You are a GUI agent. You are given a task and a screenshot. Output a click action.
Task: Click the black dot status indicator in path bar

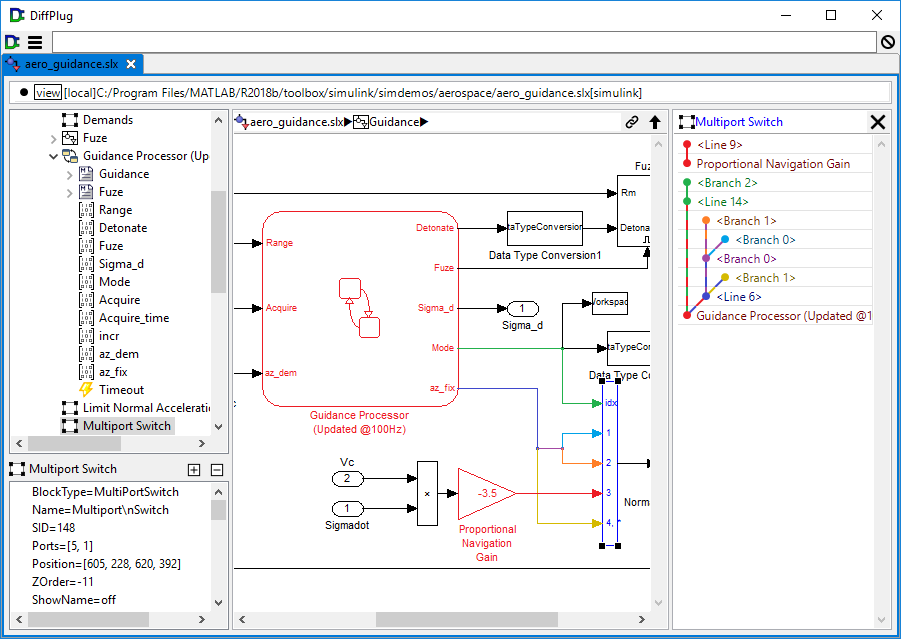tap(24, 93)
